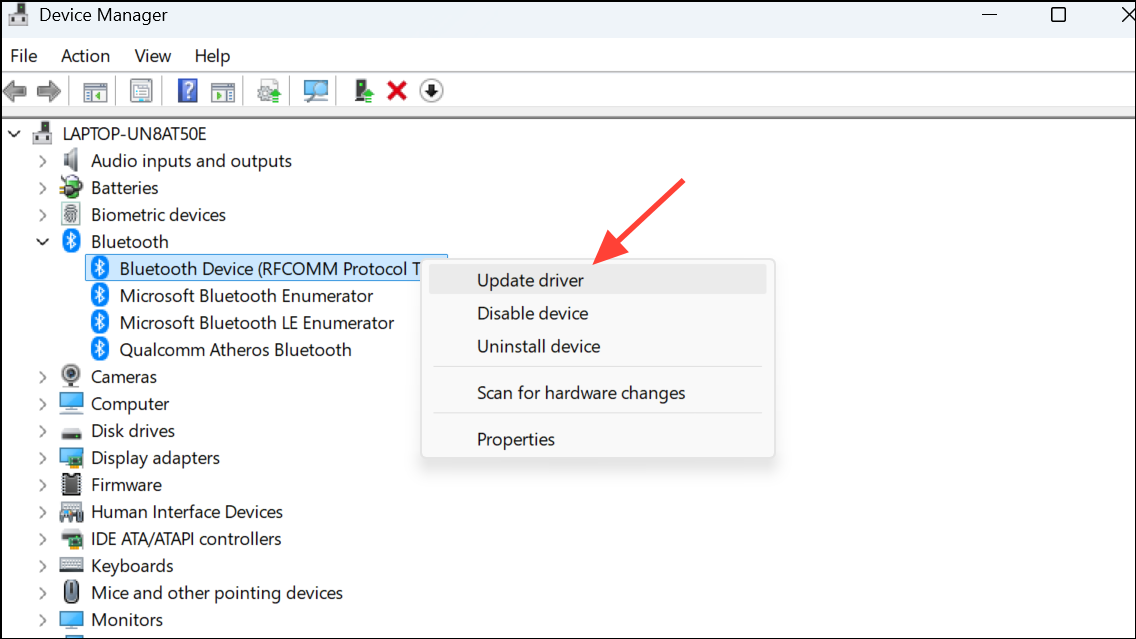The image size is (1136, 639).
Task: Click the Back navigation arrow in toolbar
Action: tap(15, 90)
